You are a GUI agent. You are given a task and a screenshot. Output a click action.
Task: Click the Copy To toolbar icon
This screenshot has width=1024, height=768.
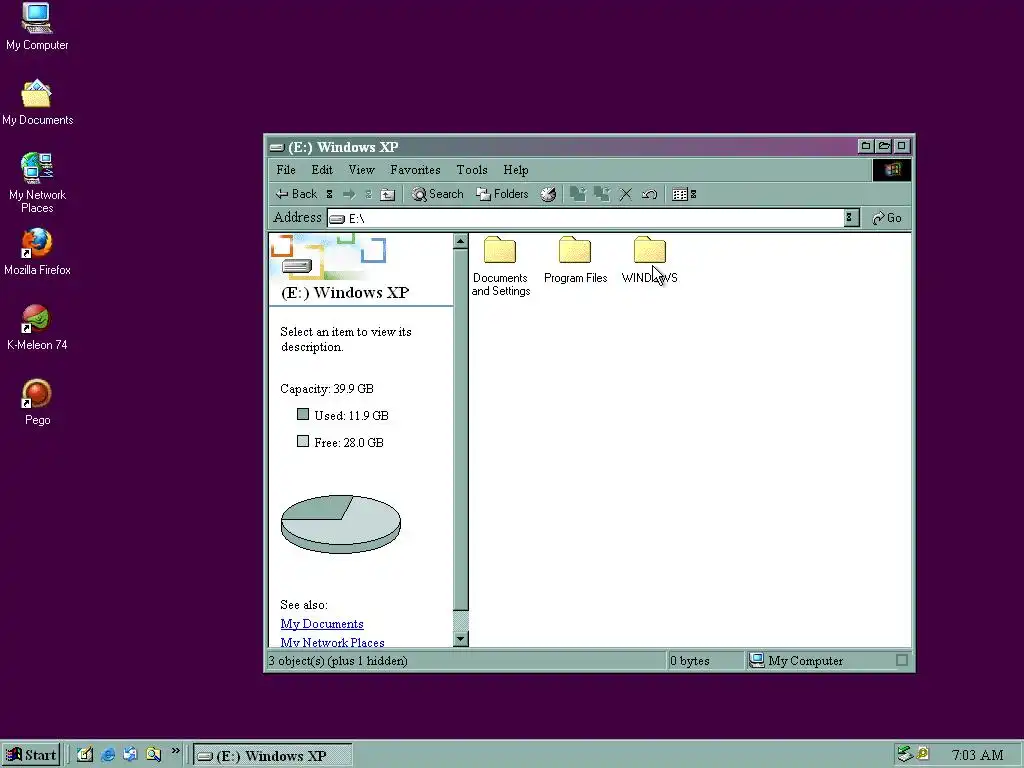coord(601,194)
